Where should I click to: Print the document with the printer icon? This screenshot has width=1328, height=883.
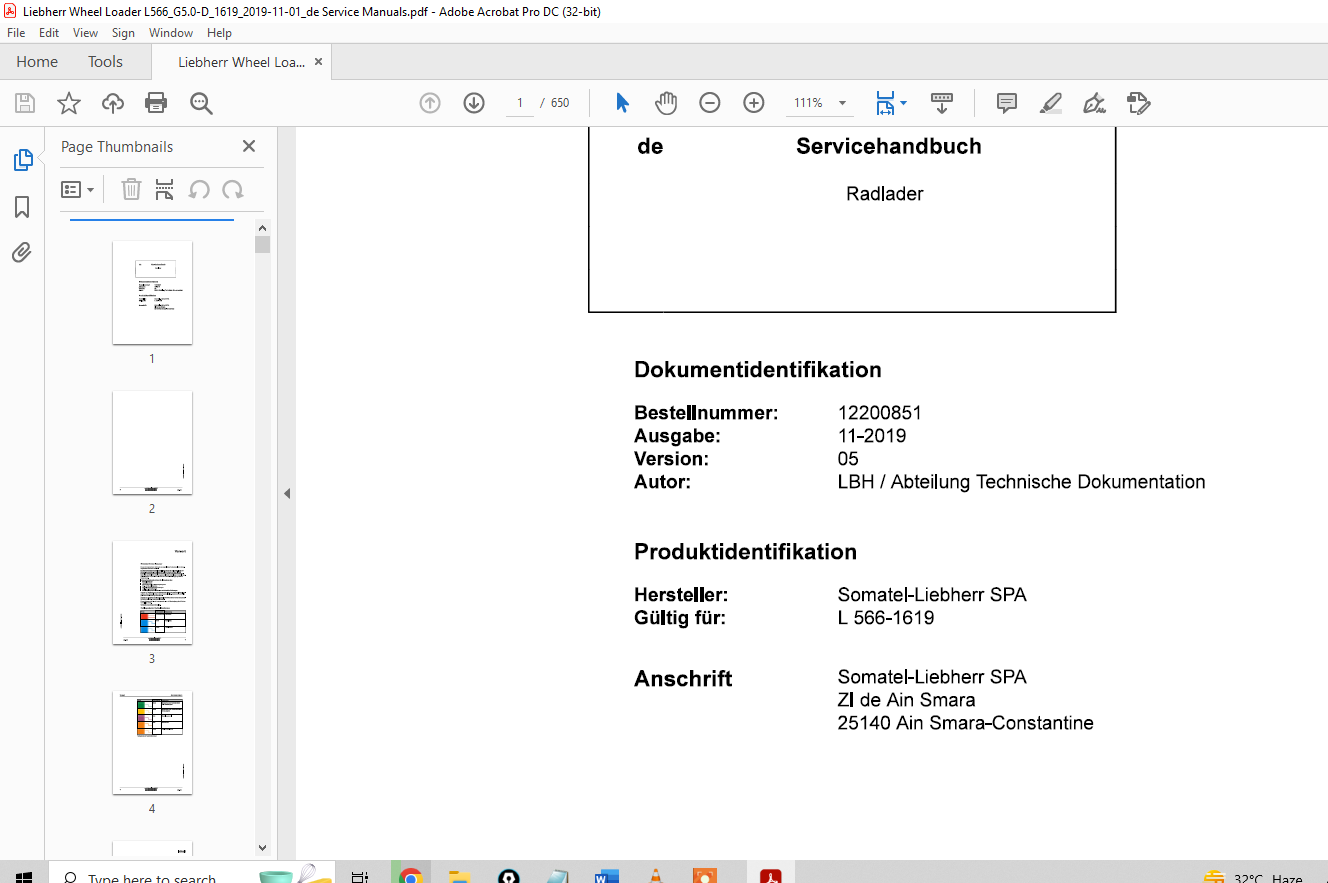156,103
